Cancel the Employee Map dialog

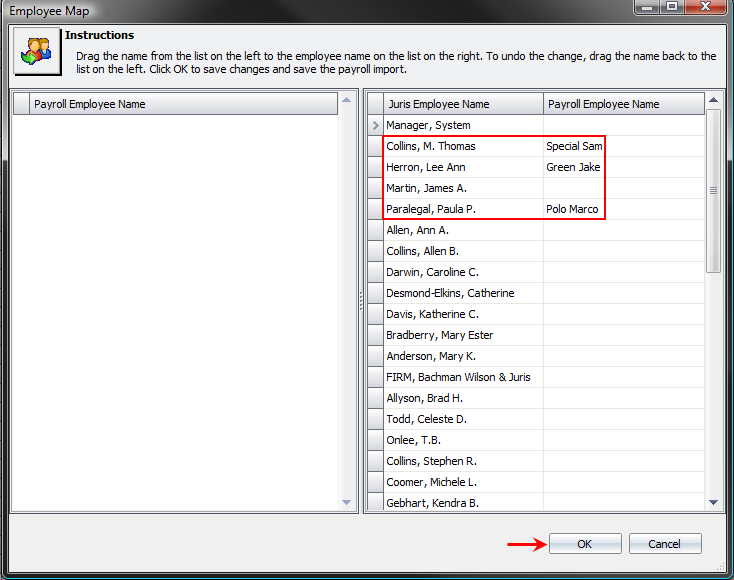(x=665, y=544)
